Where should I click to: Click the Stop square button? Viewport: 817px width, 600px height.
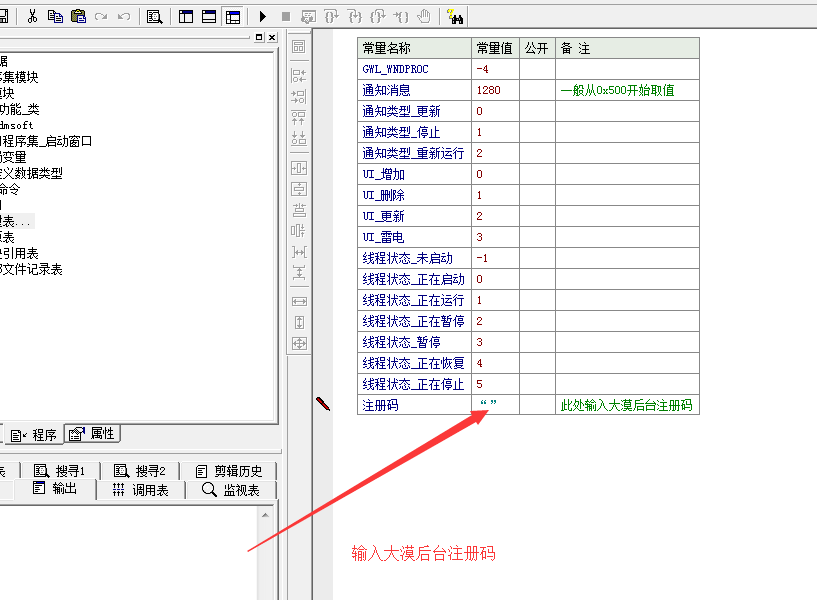pyautogui.click(x=286, y=17)
